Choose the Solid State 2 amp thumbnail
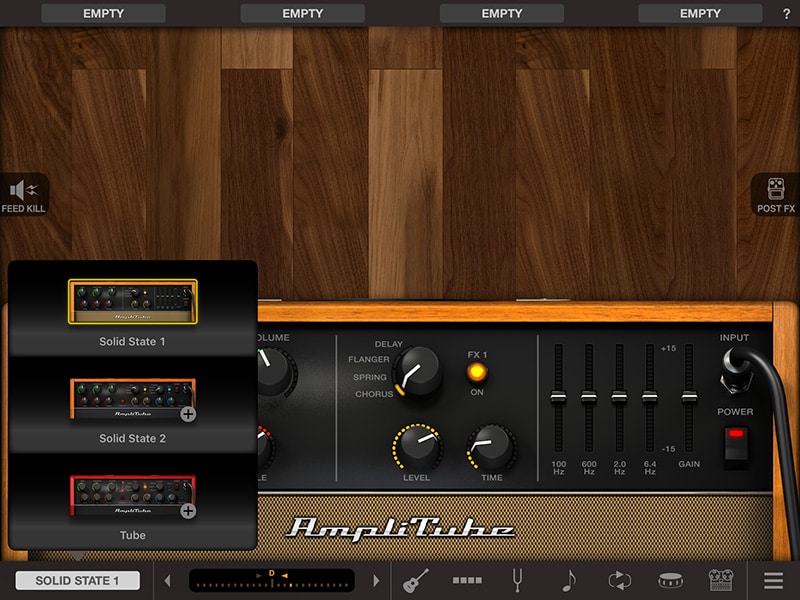Screen dimensions: 800x600 click(133, 398)
